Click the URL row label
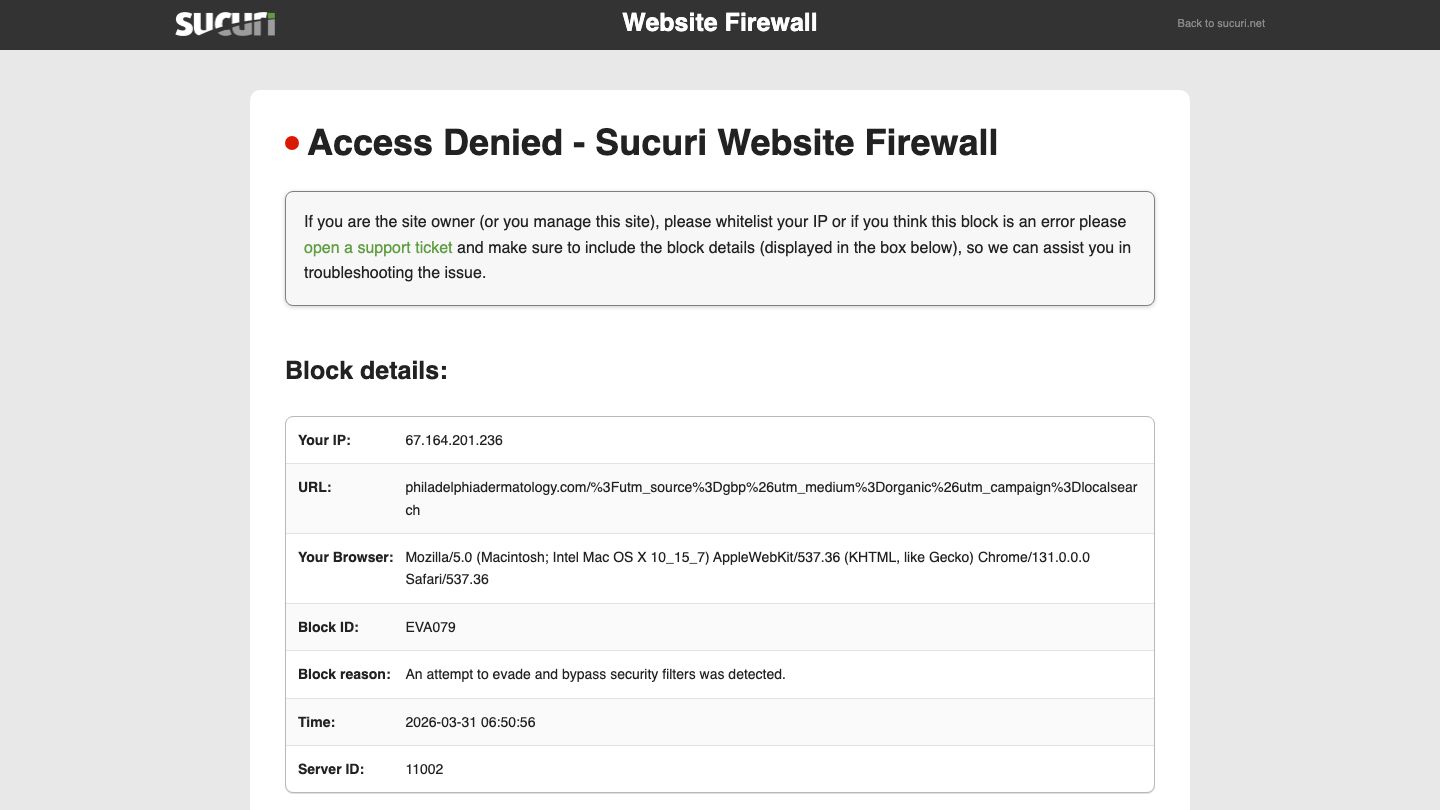 pos(314,487)
